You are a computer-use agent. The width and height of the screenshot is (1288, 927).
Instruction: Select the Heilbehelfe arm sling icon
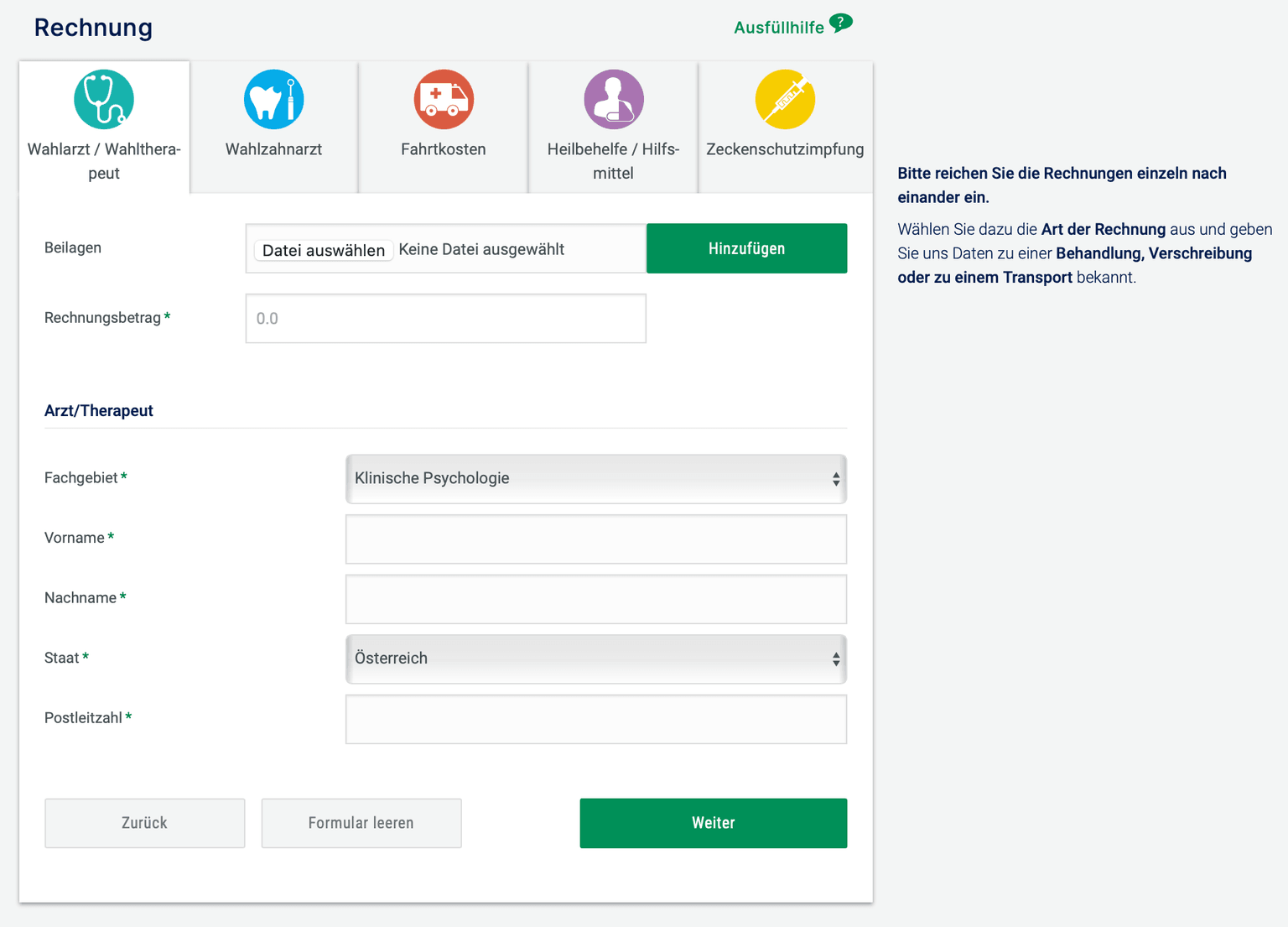click(614, 99)
